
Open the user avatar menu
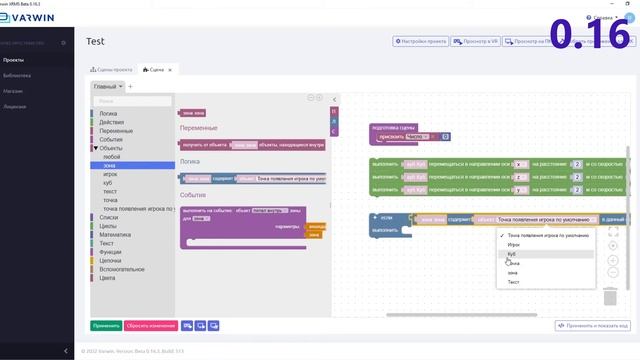tap(629, 18)
